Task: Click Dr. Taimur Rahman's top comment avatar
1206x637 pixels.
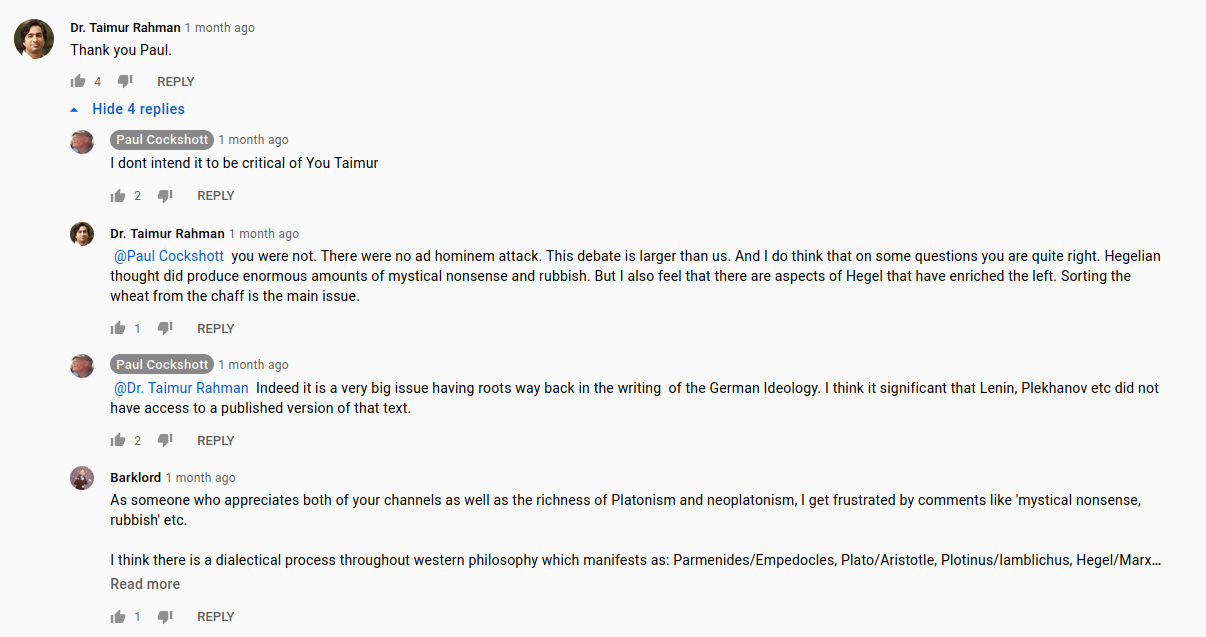Action: (34, 39)
